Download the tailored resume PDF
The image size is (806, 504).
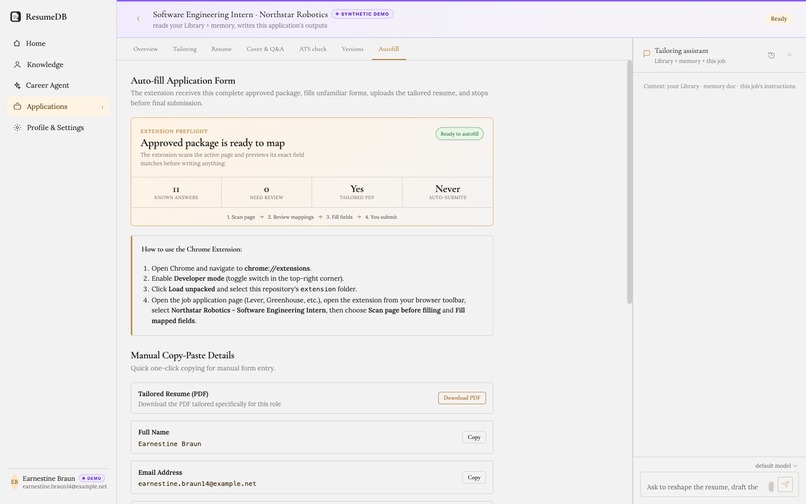pos(462,398)
